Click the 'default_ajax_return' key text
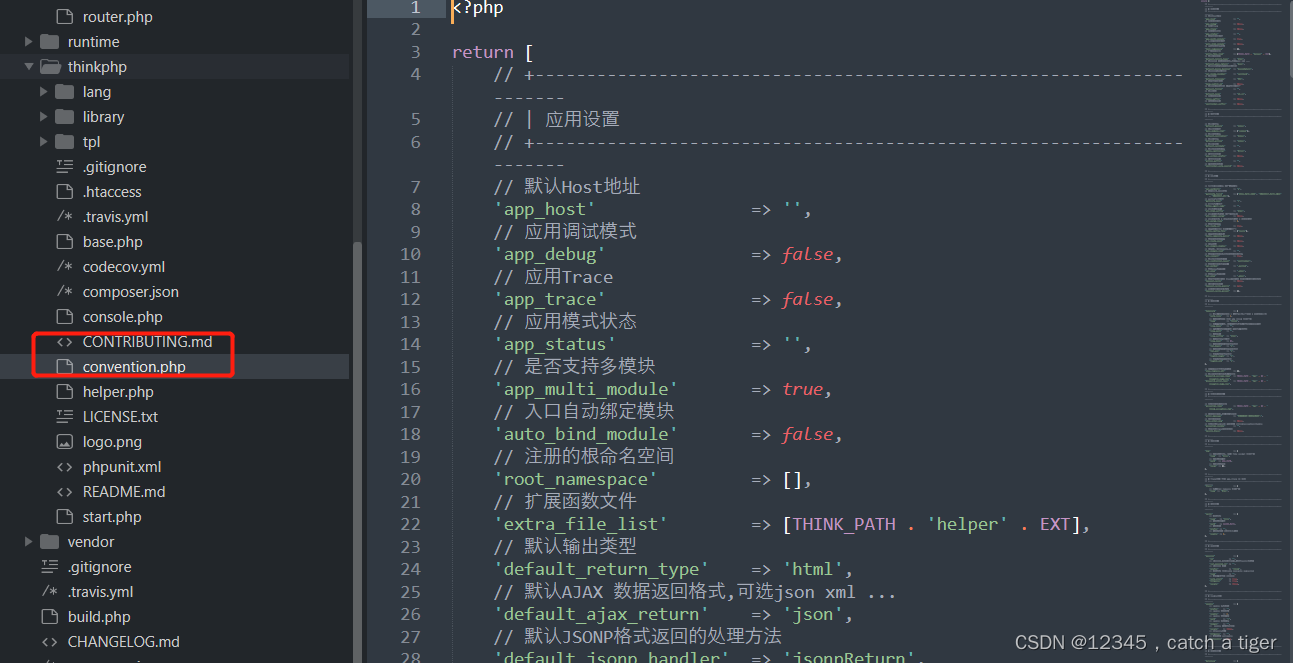Image resolution: width=1293 pixels, height=663 pixels. tap(601, 615)
